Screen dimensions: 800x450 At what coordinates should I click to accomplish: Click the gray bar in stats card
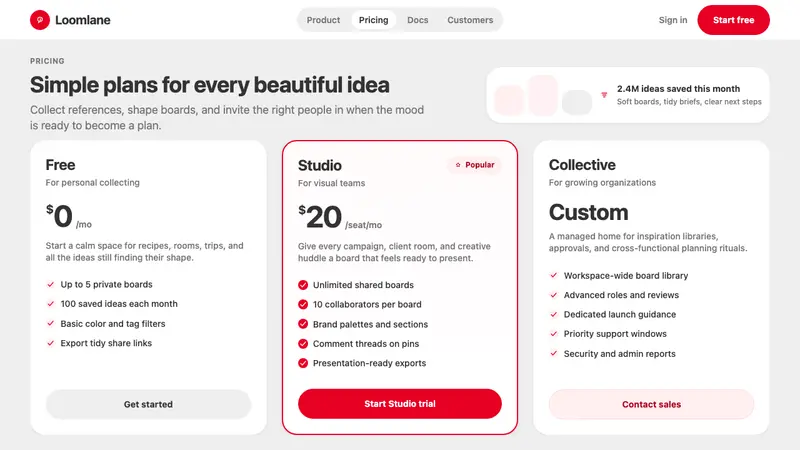[x=577, y=103]
